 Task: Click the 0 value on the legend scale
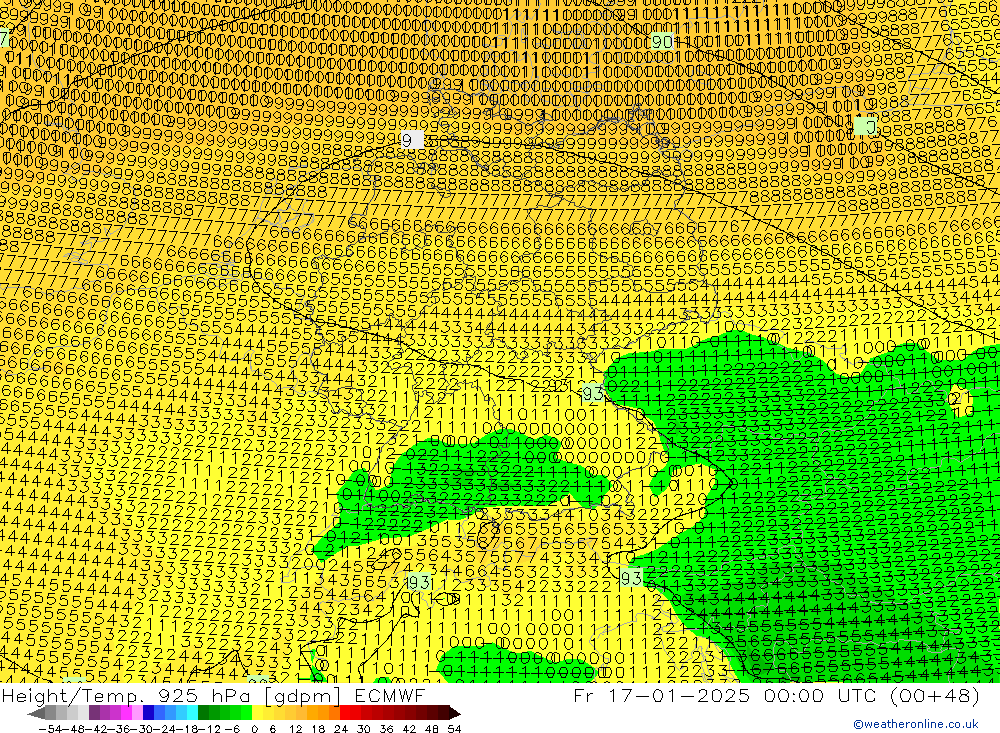click(254, 729)
